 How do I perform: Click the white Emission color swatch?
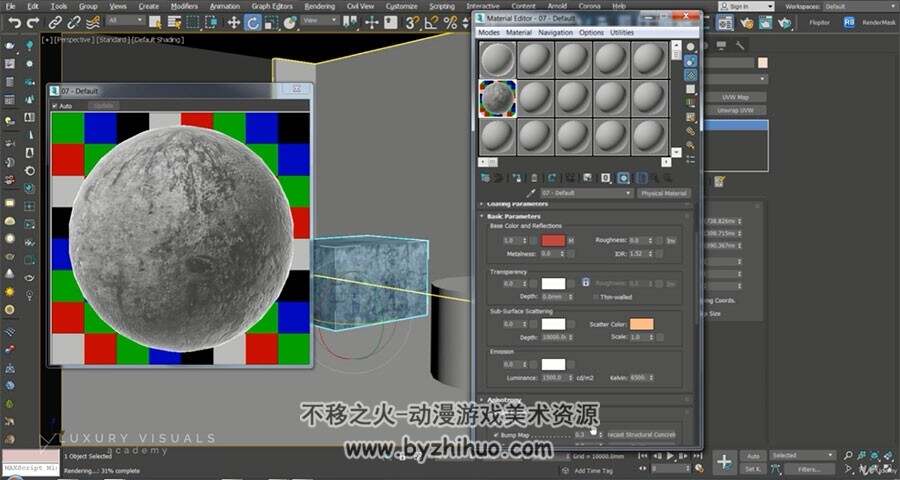(553, 365)
